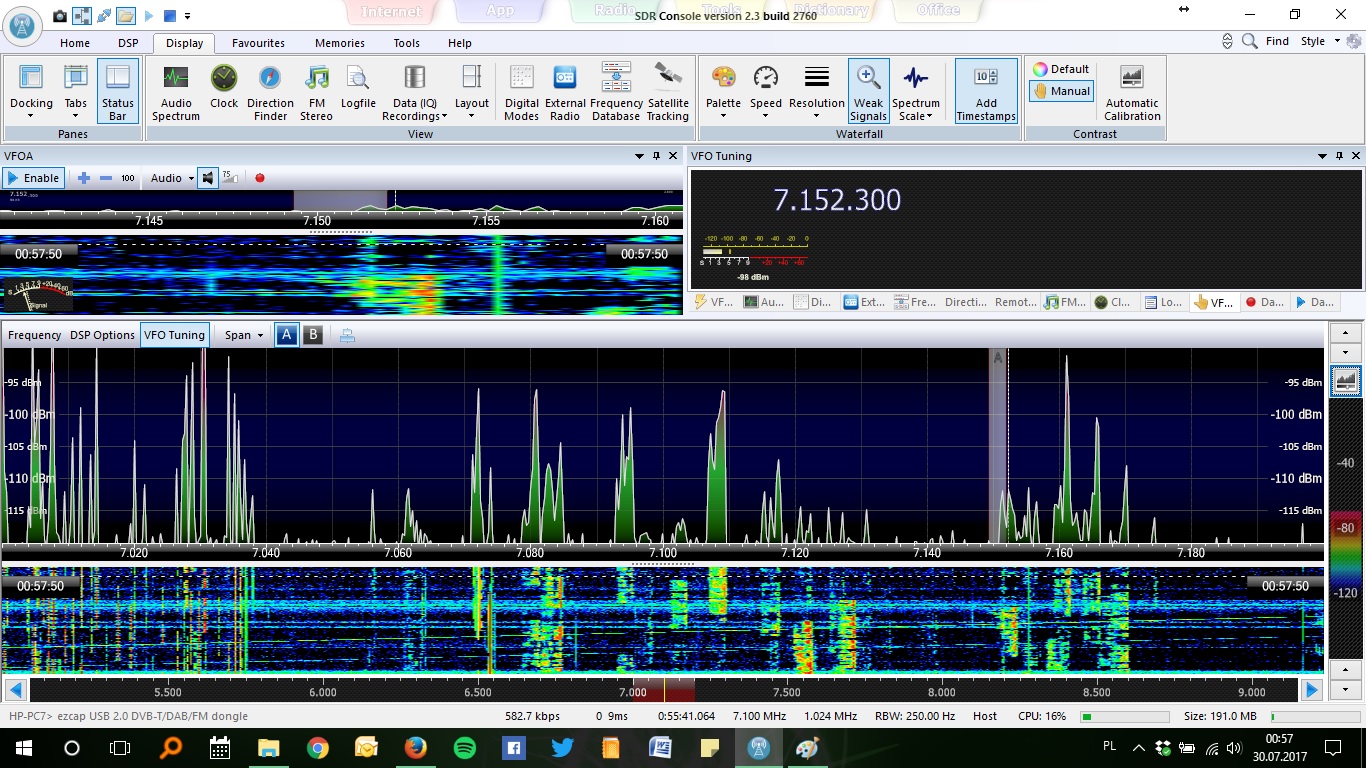Toggle the Status Bar pane
This screenshot has width=1366, height=768.
(x=117, y=92)
